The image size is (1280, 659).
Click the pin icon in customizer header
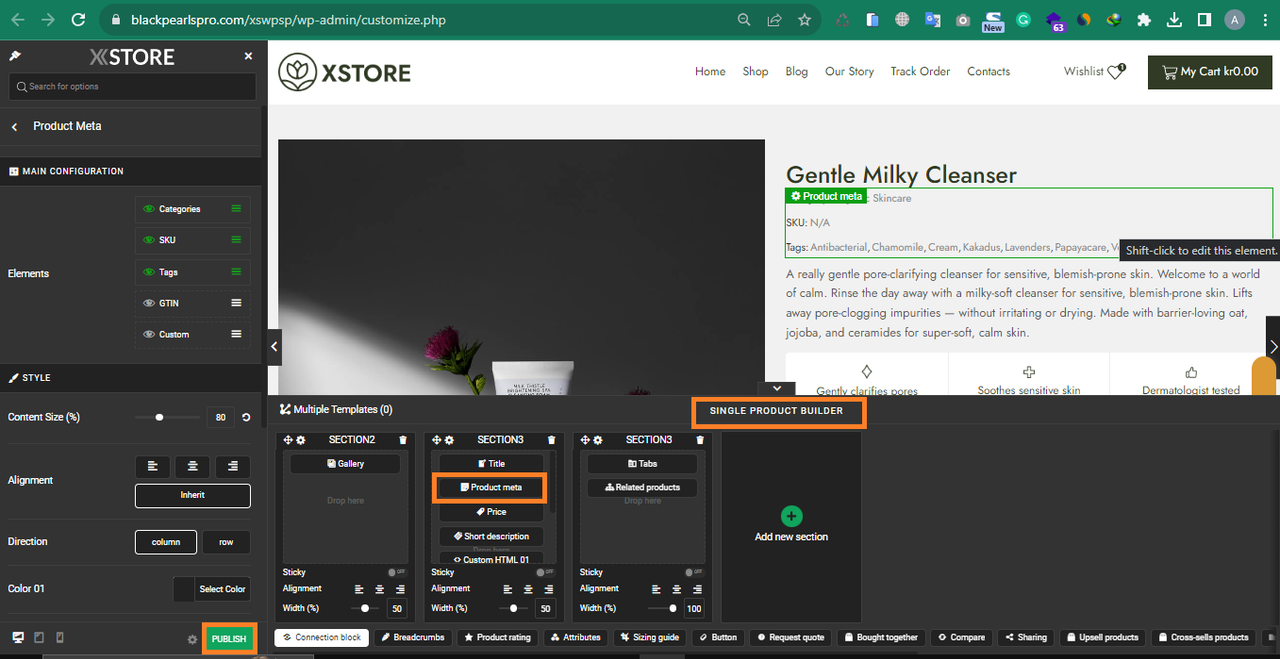[x=14, y=57]
